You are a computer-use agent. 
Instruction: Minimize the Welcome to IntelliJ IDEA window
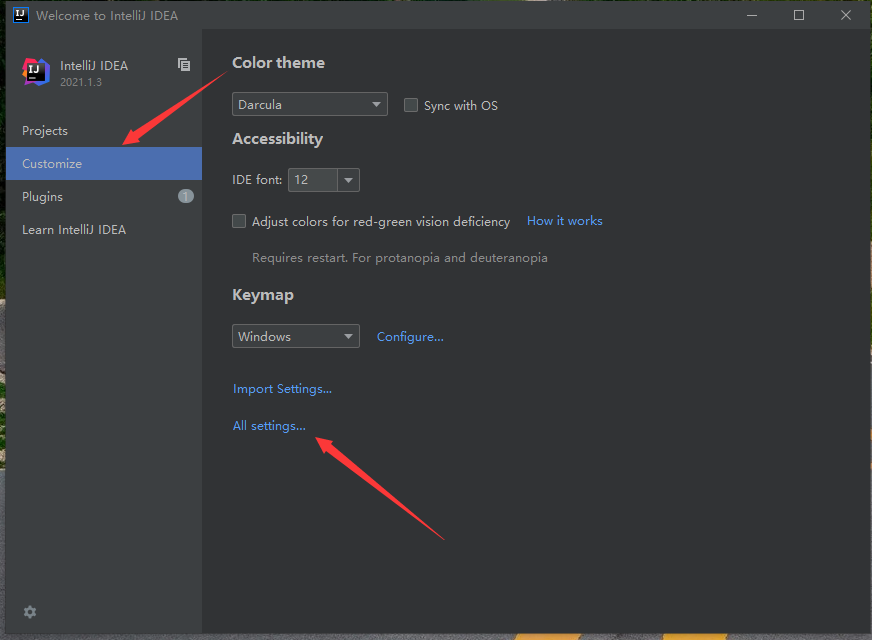pyautogui.click(x=752, y=15)
